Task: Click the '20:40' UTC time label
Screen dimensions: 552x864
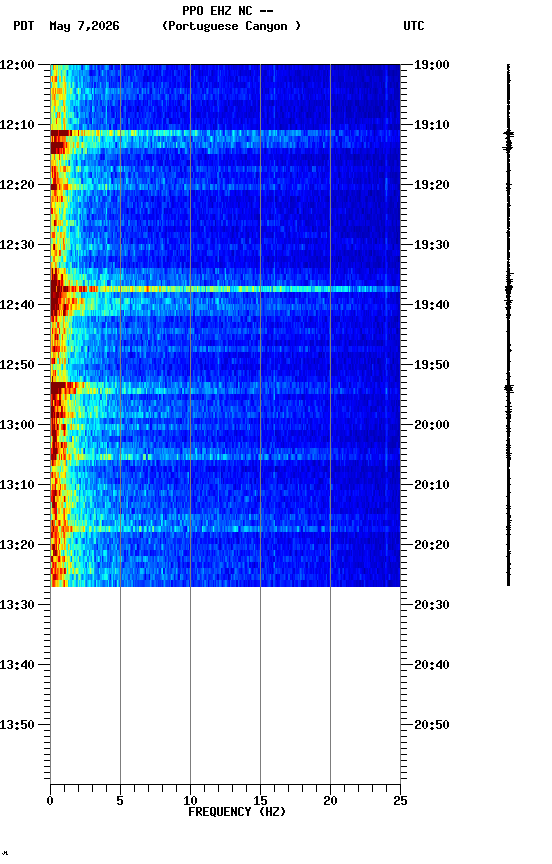Action: tap(432, 665)
